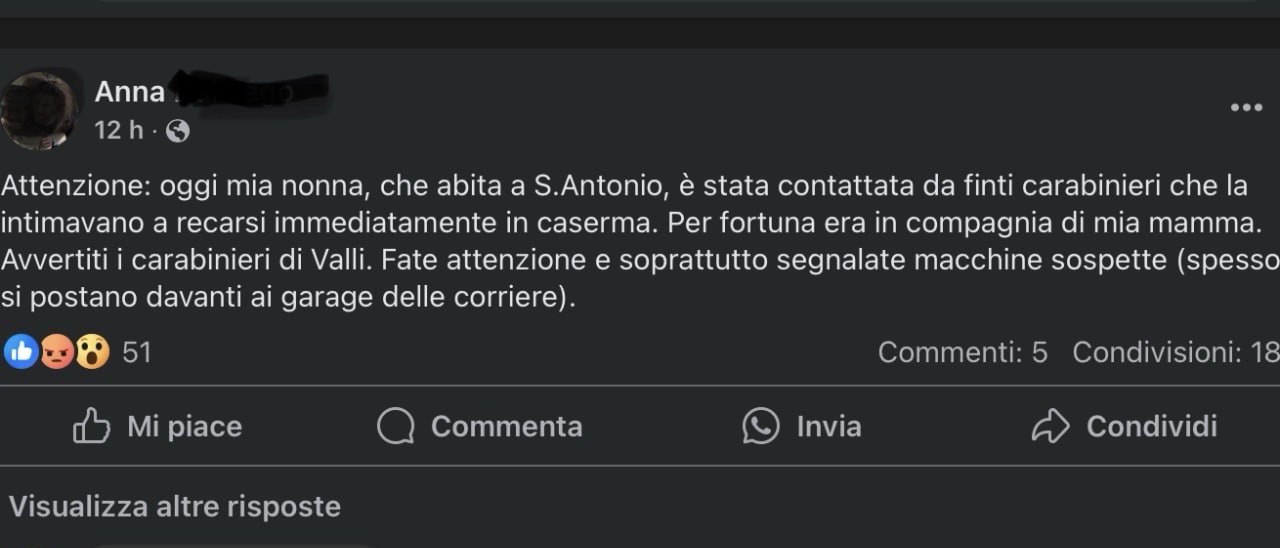Click the thumbs-up icon beside Mi piace
The height and width of the screenshot is (548, 1280).
(92, 426)
